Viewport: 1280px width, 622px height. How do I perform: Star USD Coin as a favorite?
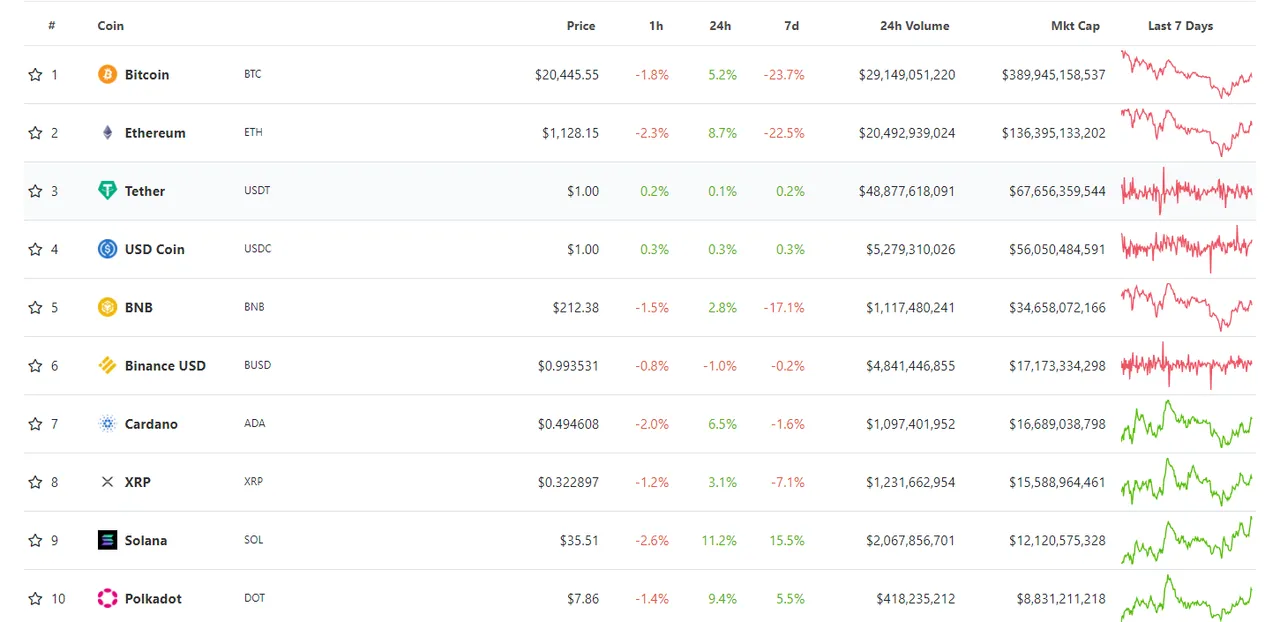tap(35, 249)
